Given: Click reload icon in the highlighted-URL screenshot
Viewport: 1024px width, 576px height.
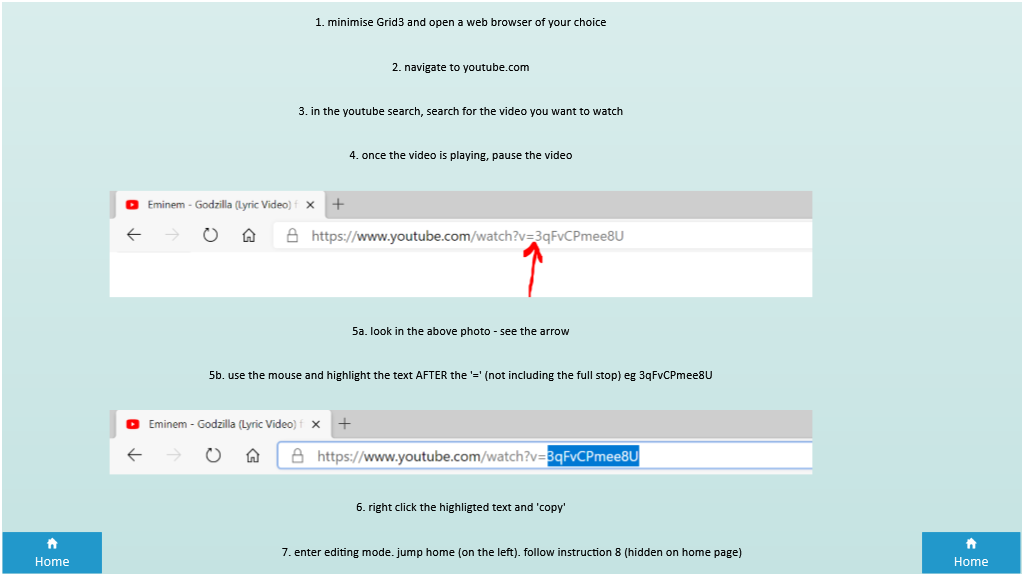Looking at the screenshot, I should click(213, 455).
